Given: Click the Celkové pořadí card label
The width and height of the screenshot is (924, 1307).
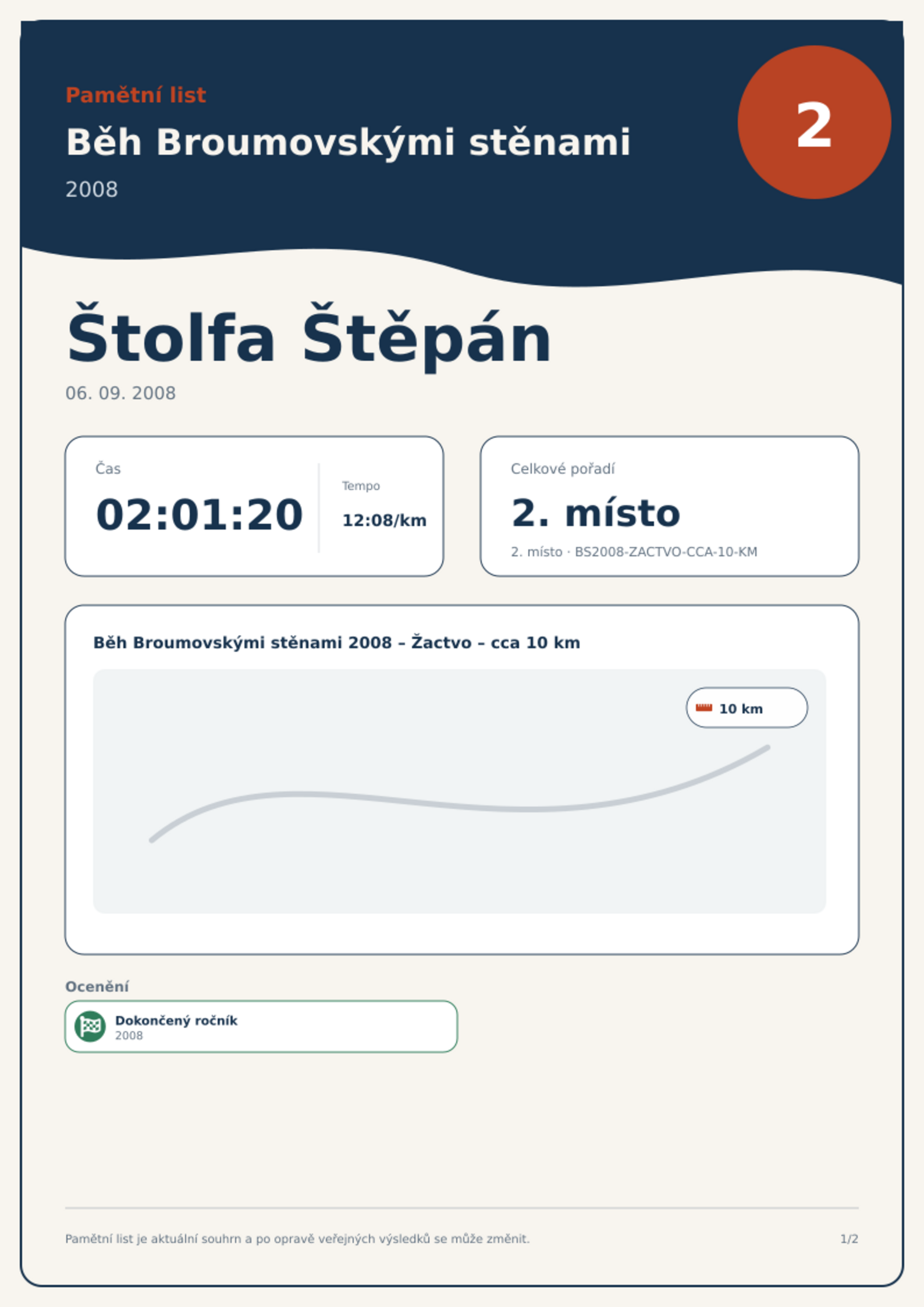Looking at the screenshot, I should pyautogui.click(x=563, y=468).
